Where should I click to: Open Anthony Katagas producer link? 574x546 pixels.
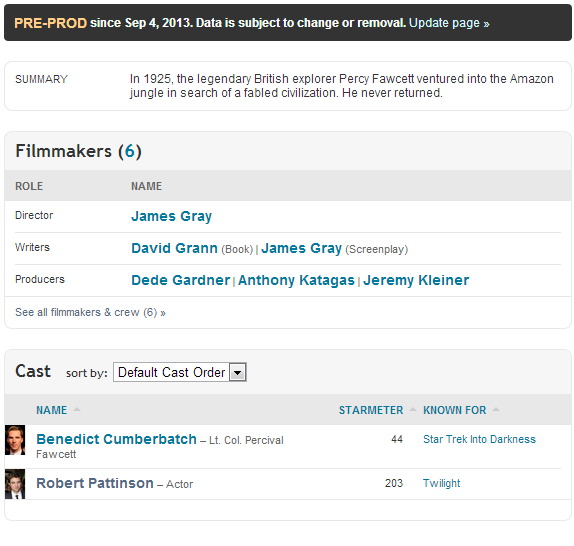click(296, 280)
